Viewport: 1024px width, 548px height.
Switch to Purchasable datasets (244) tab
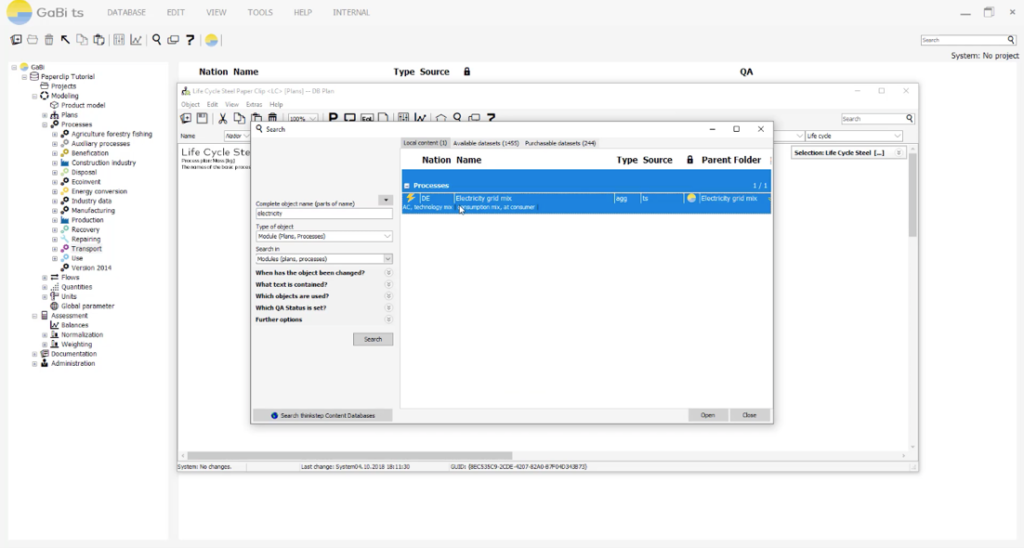click(x=560, y=143)
